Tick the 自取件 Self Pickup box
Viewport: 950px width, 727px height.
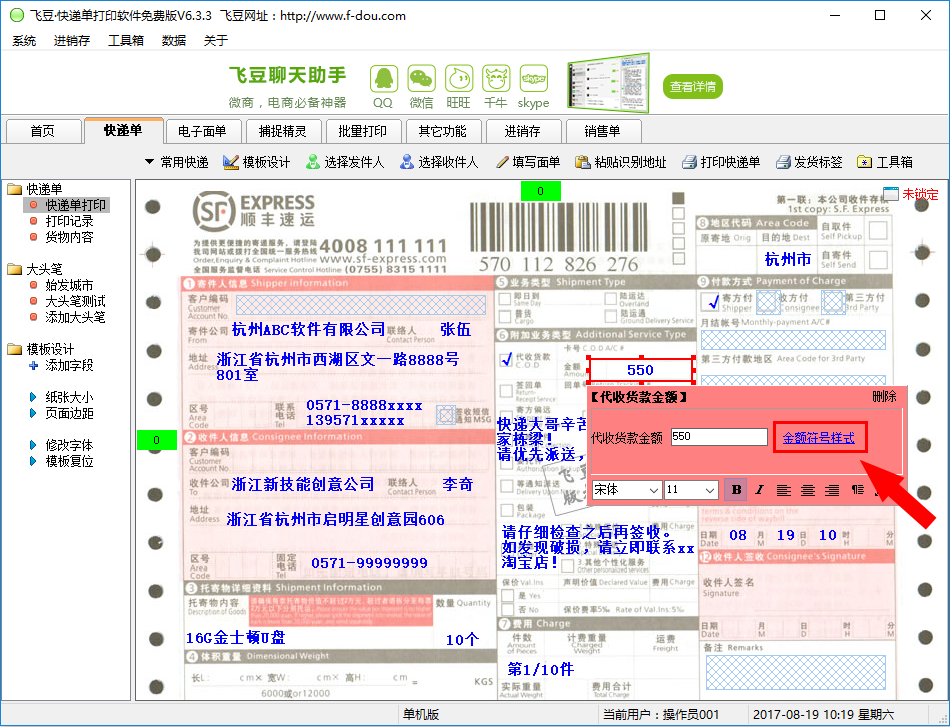[x=878, y=230]
